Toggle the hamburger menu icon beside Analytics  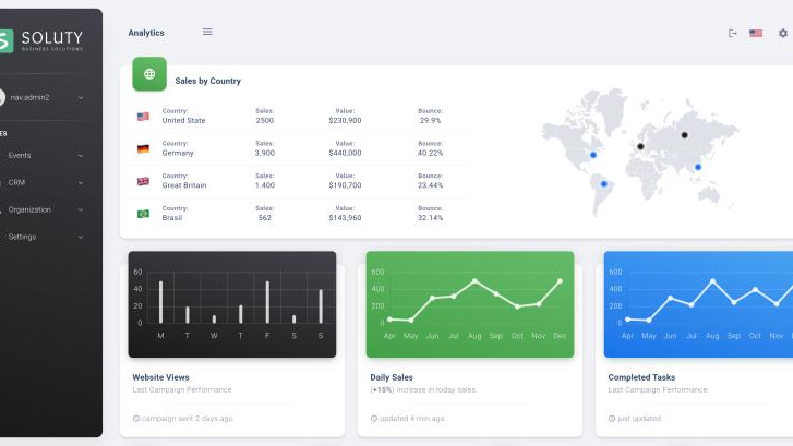click(207, 32)
